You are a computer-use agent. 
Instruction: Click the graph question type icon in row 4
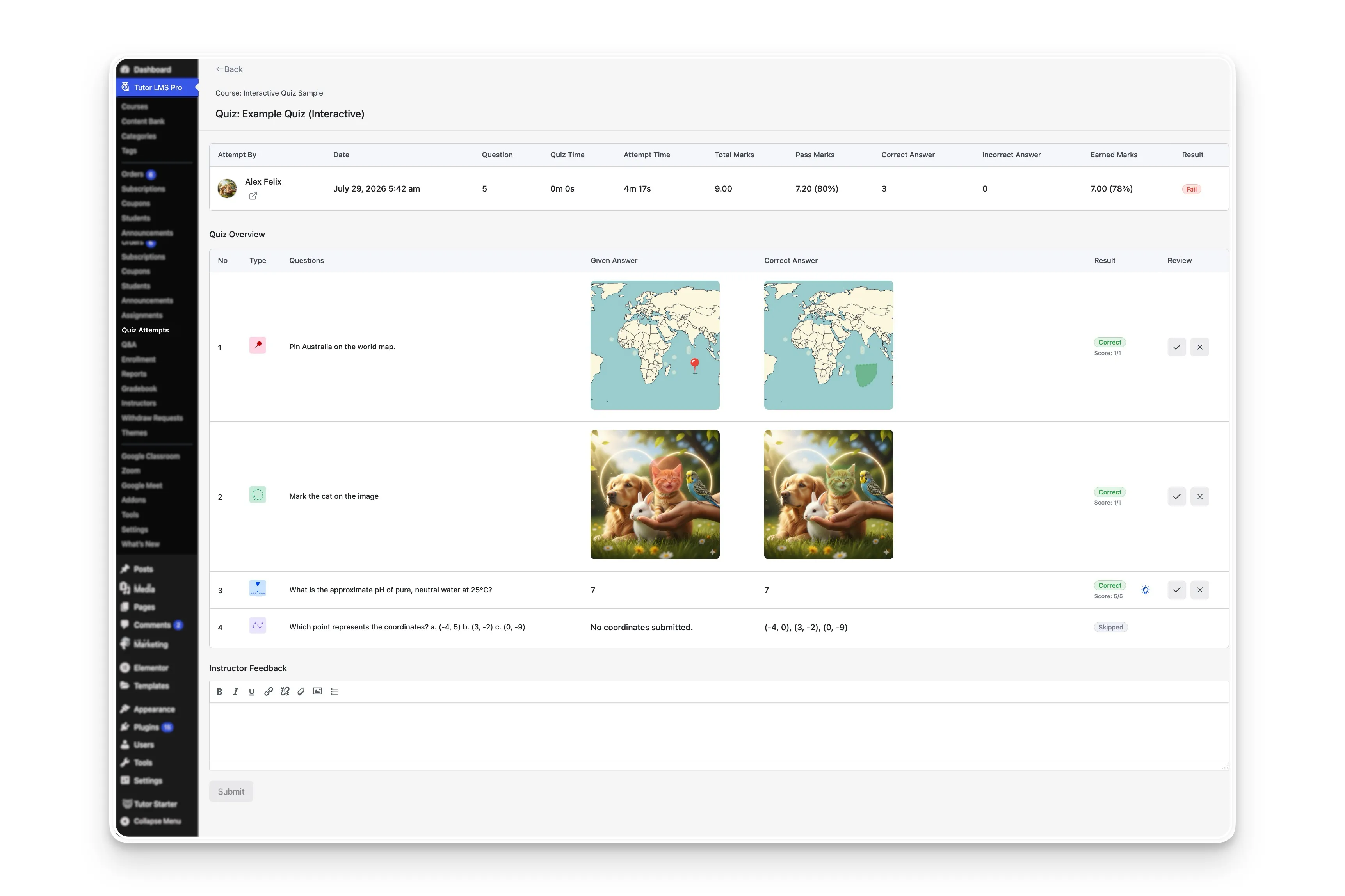pos(258,625)
